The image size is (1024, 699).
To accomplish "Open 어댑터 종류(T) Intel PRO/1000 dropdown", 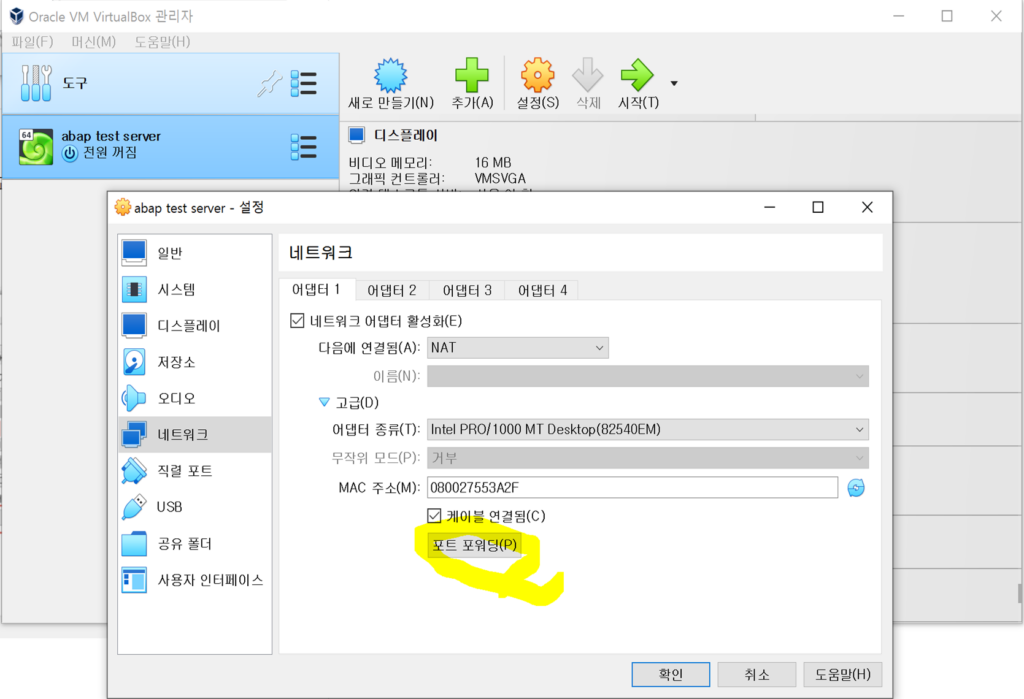I will 648,429.
